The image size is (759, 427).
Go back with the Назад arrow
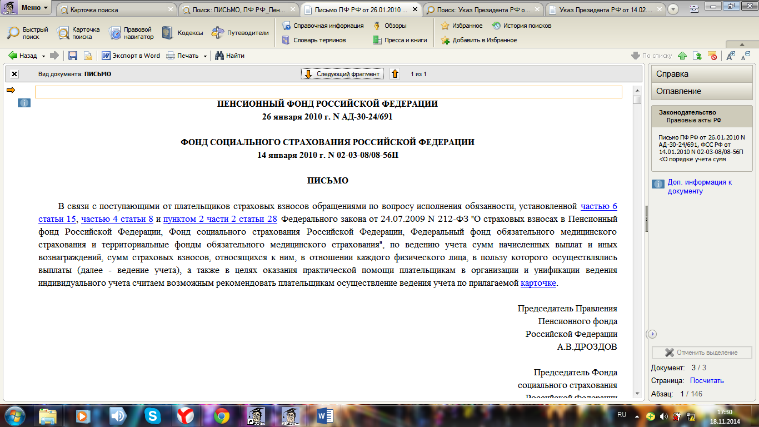[x=23, y=56]
